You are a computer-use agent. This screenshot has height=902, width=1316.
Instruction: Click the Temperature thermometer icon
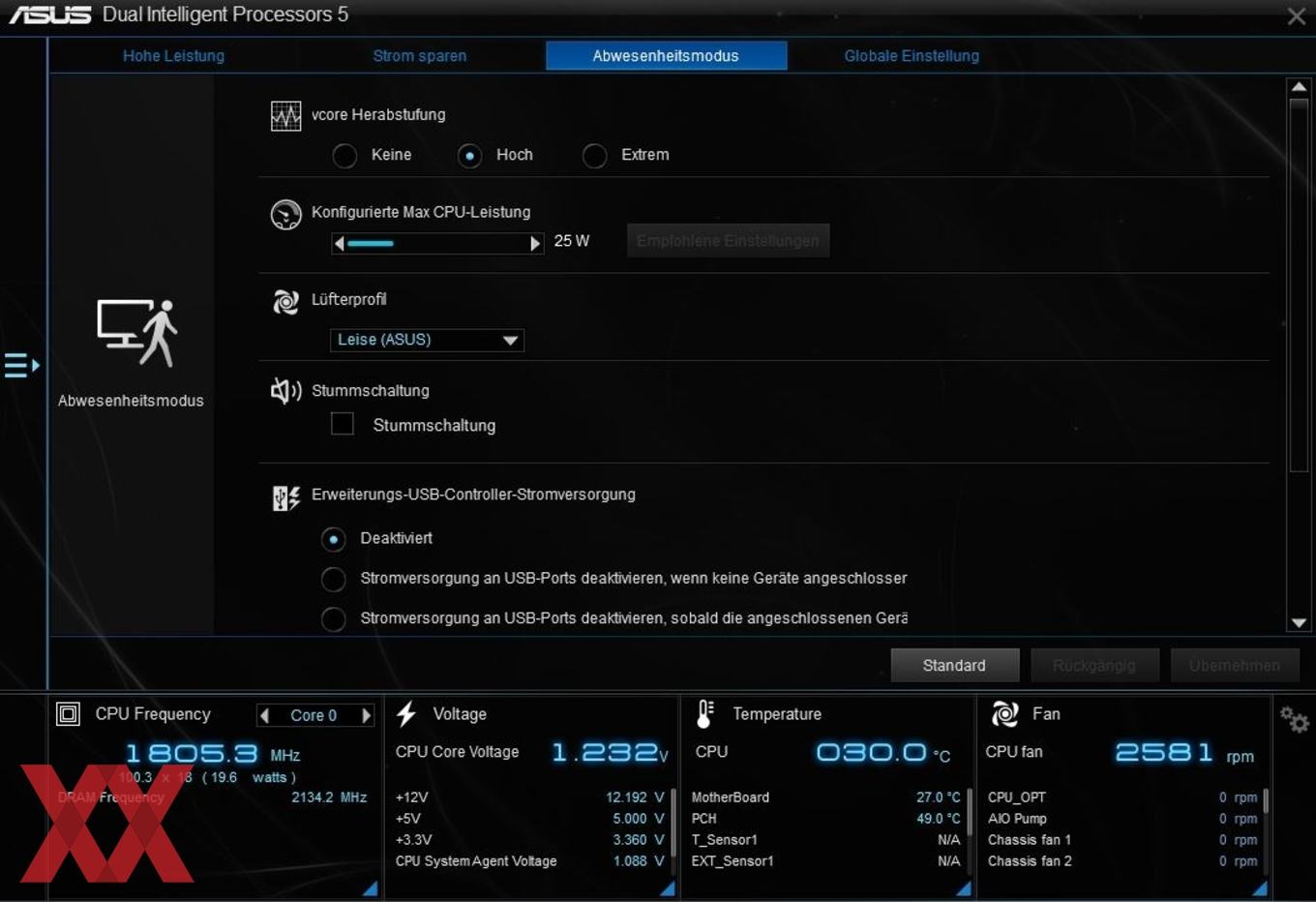click(704, 714)
